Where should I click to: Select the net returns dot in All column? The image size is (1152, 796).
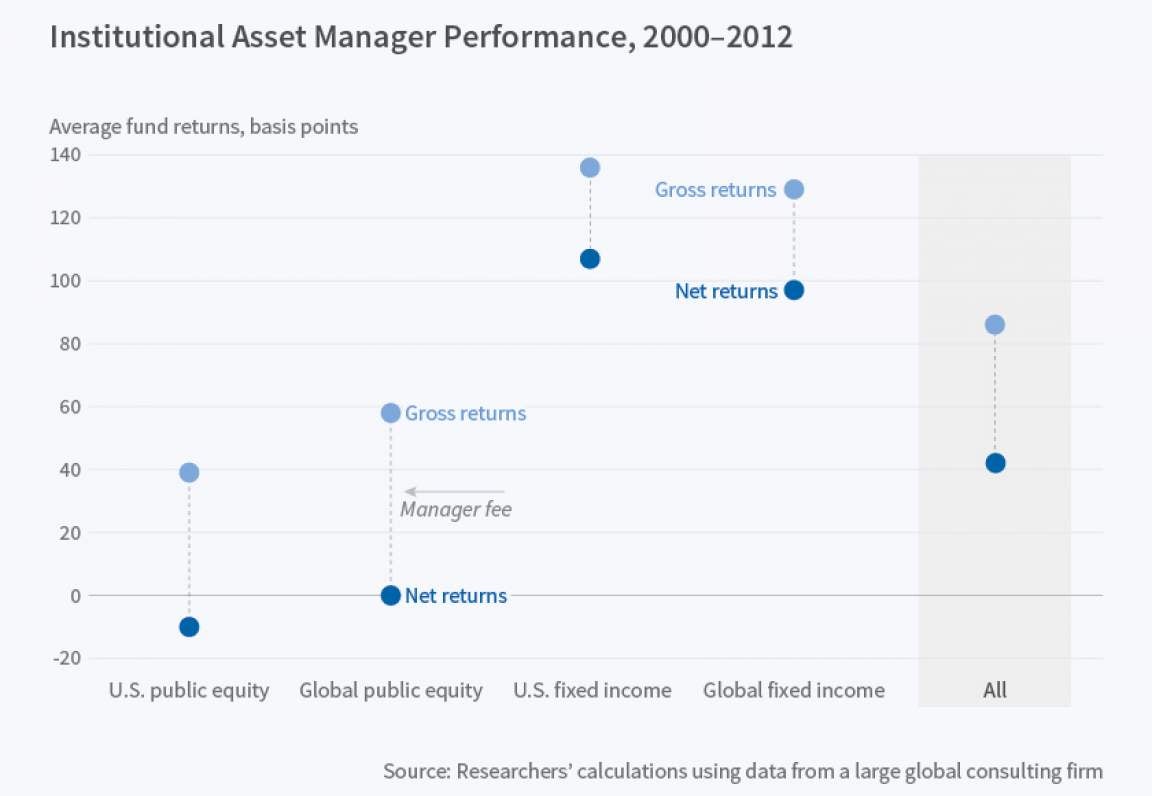click(995, 463)
